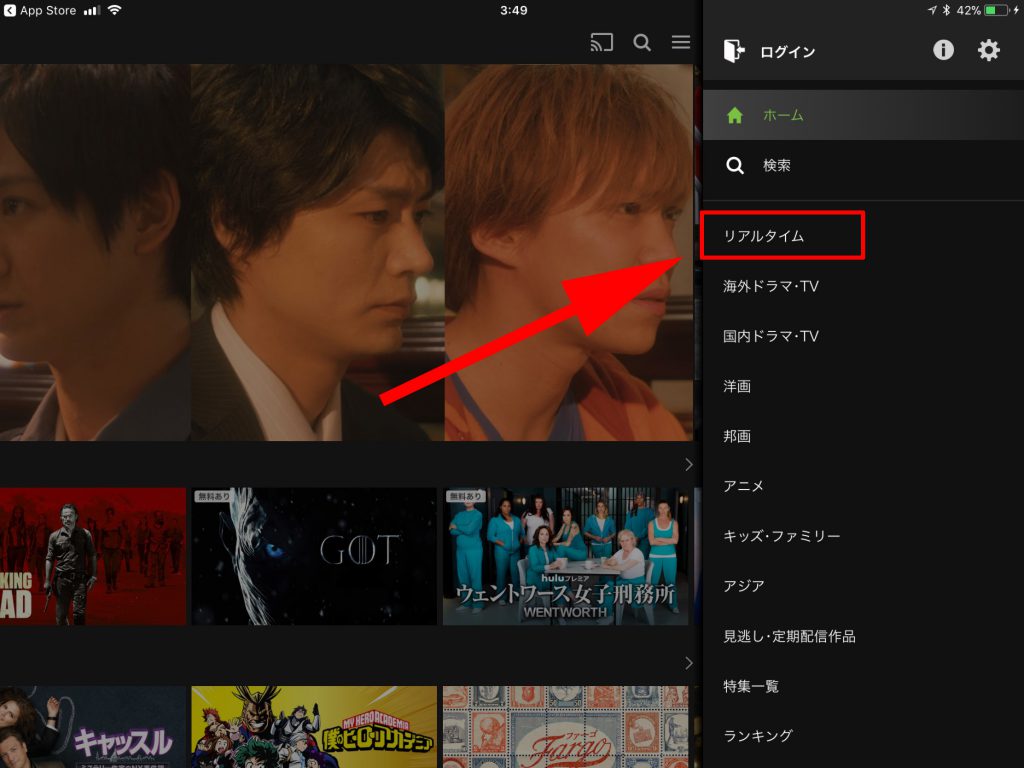Image resolution: width=1024 pixels, height=768 pixels.
Task: Open Fargo thumbnail
Action: click(566, 727)
